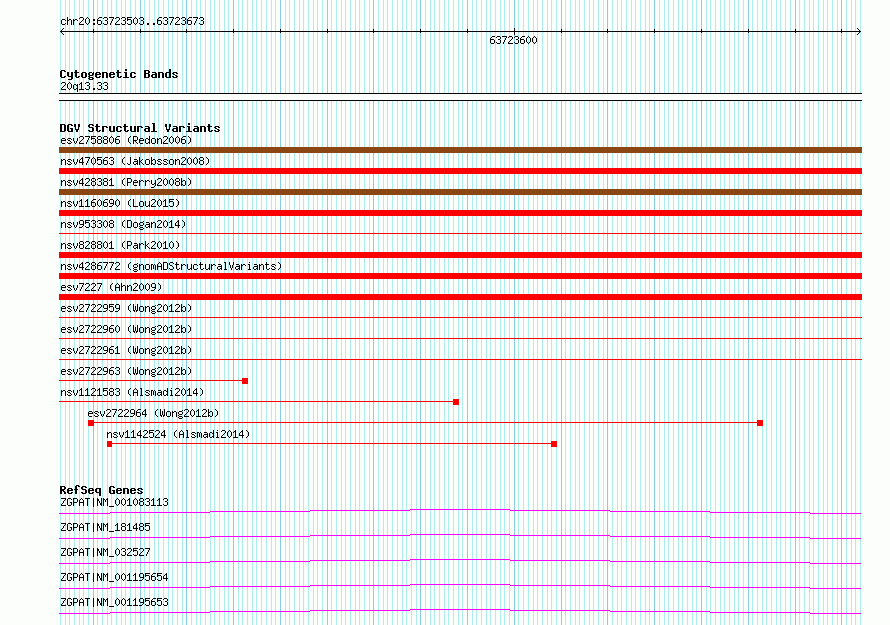The width and height of the screenshot is (890, 625).
Task: Open transcript ZGPAT|NM_032527 label
Action: point(105,552)
